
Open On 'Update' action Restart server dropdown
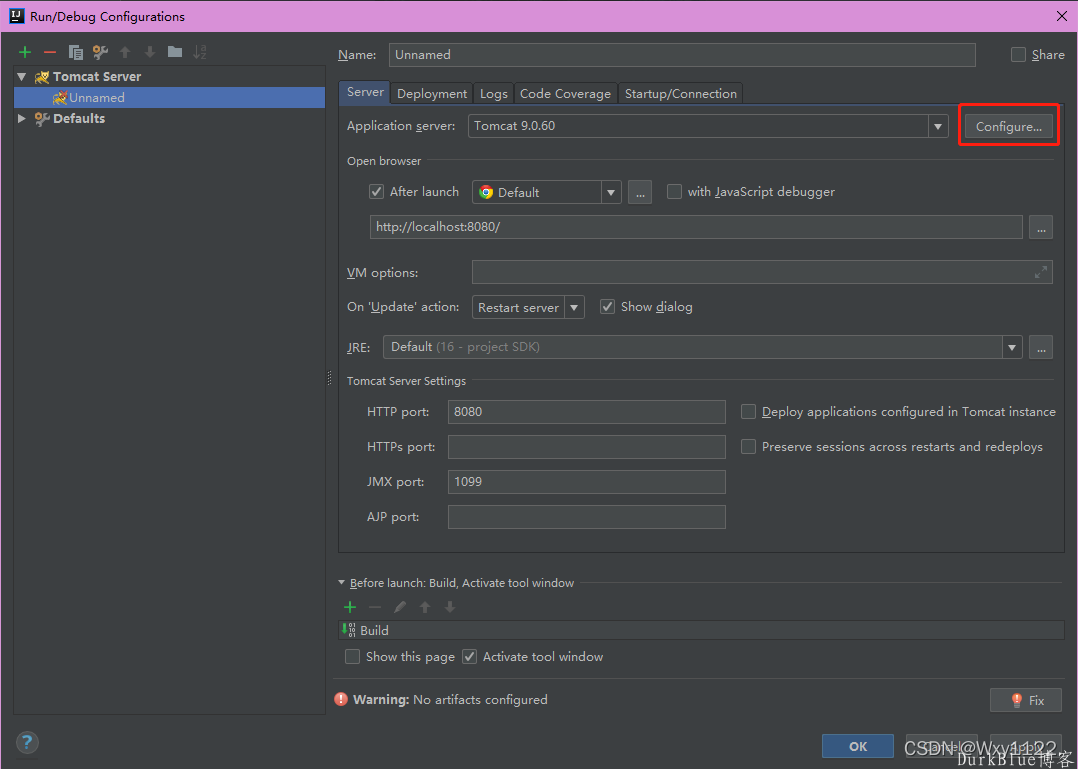click(574, 307)
